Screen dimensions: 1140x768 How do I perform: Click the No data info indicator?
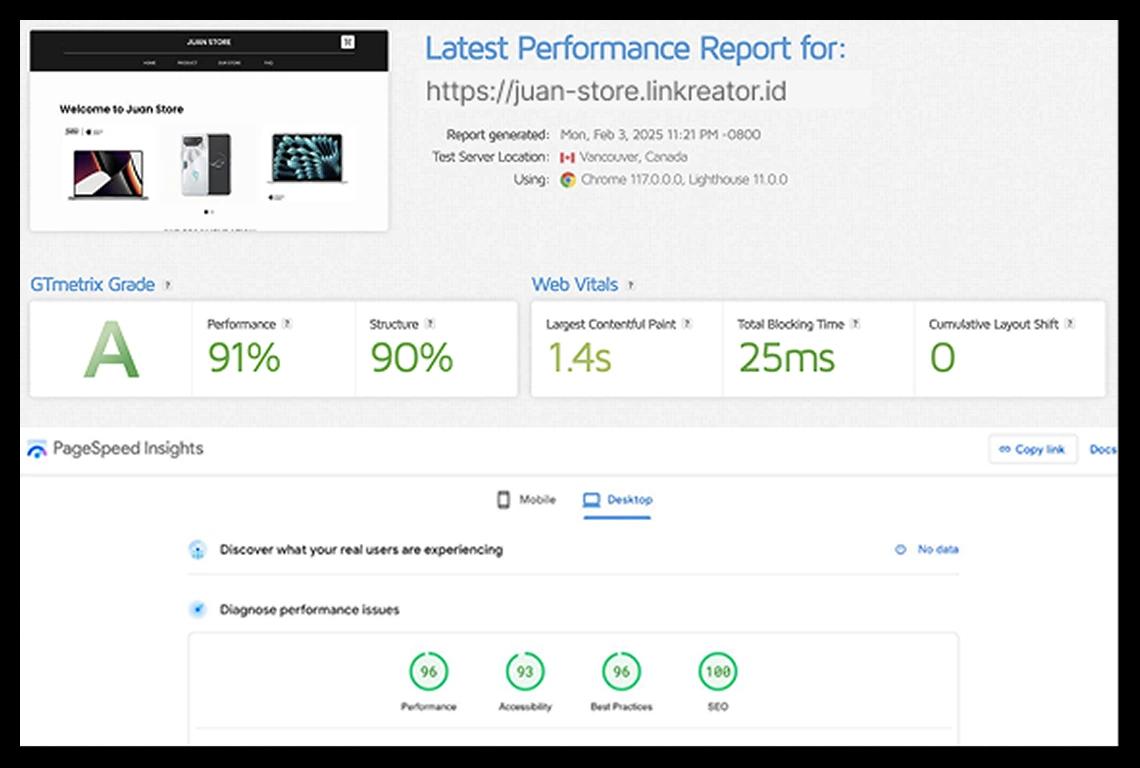[x=927, y=550]
